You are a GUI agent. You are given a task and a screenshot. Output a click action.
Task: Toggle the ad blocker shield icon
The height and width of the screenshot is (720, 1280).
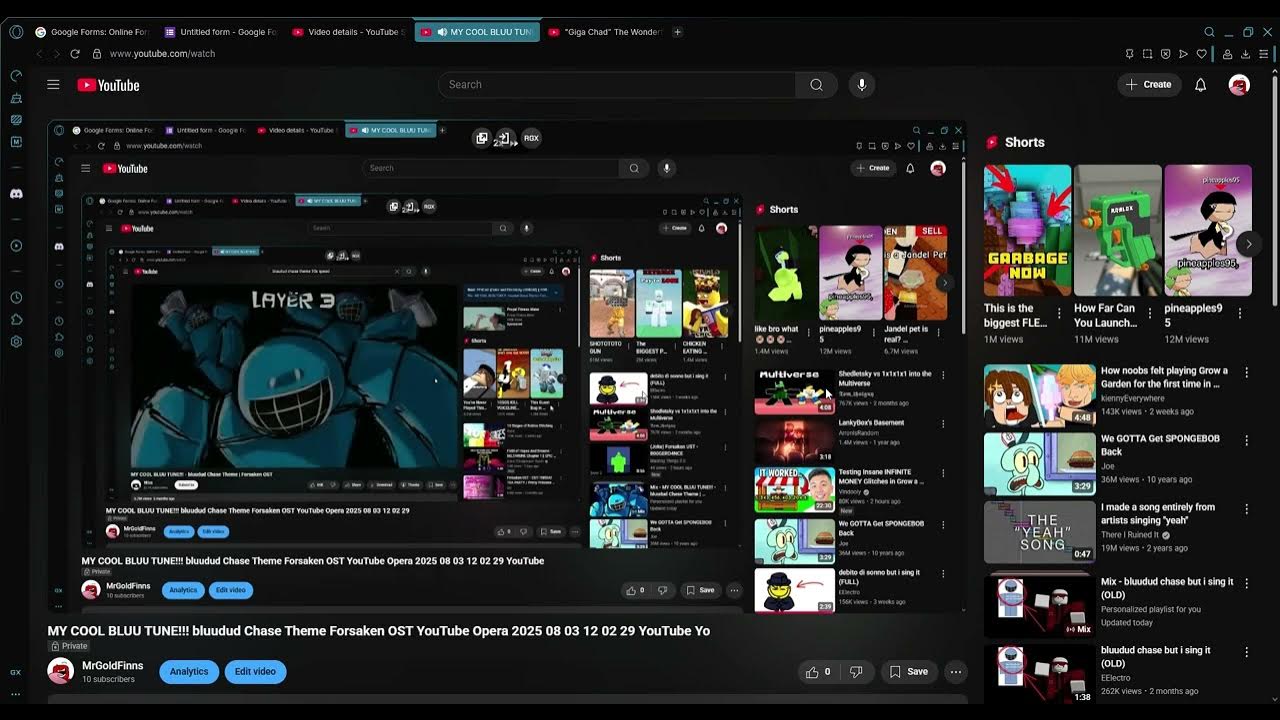(1165, 54)
